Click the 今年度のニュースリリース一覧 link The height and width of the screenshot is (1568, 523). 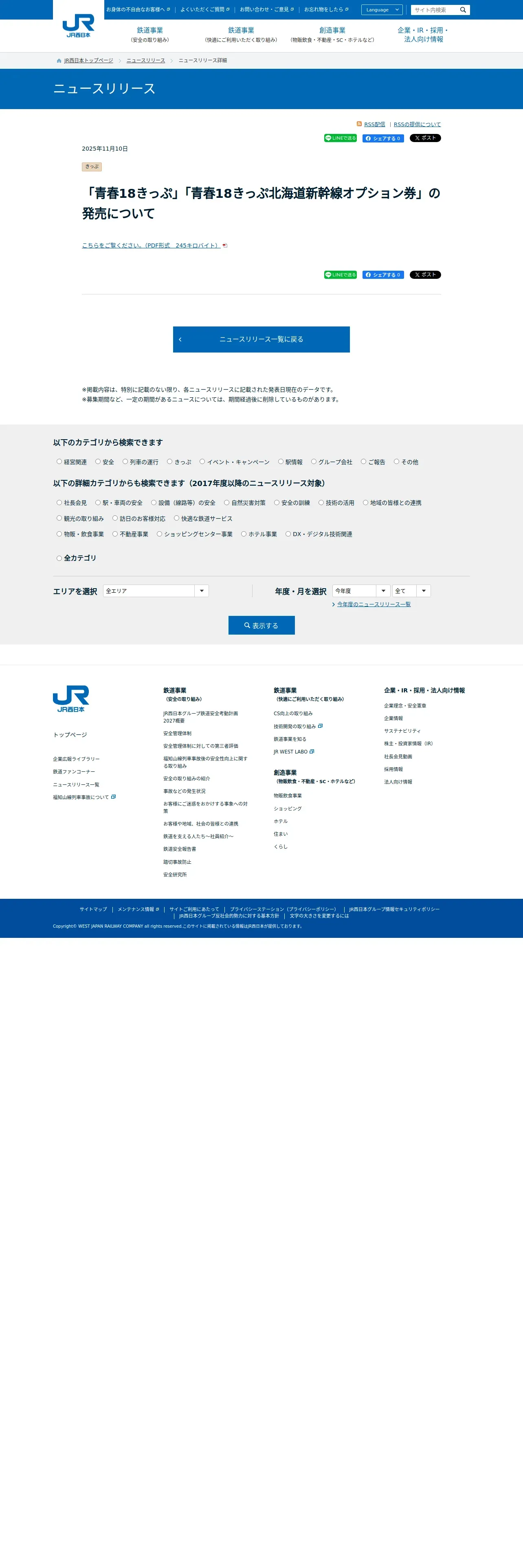(x=374, y=604)
